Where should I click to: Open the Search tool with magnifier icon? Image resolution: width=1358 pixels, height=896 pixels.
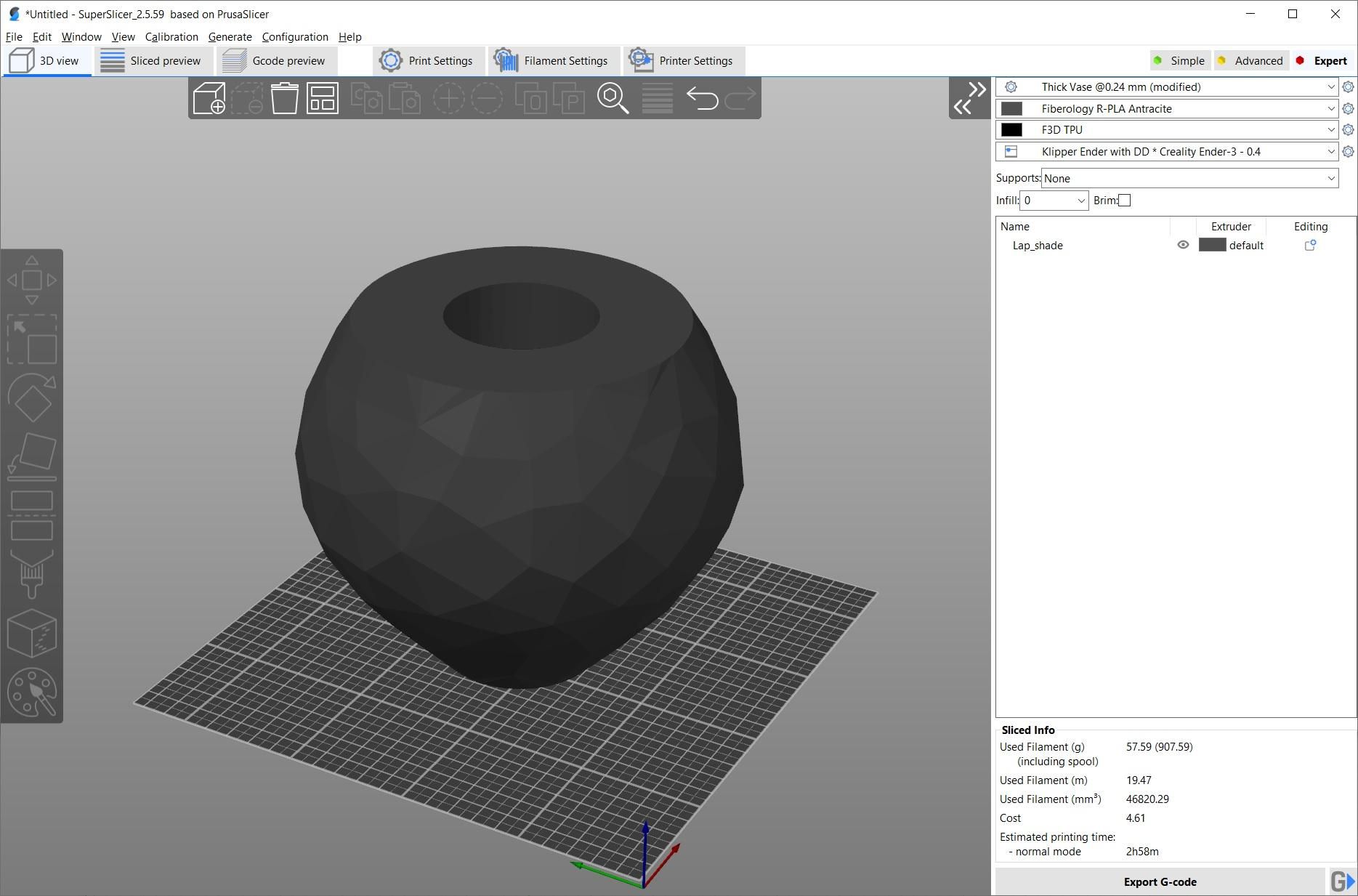(614, 97)
